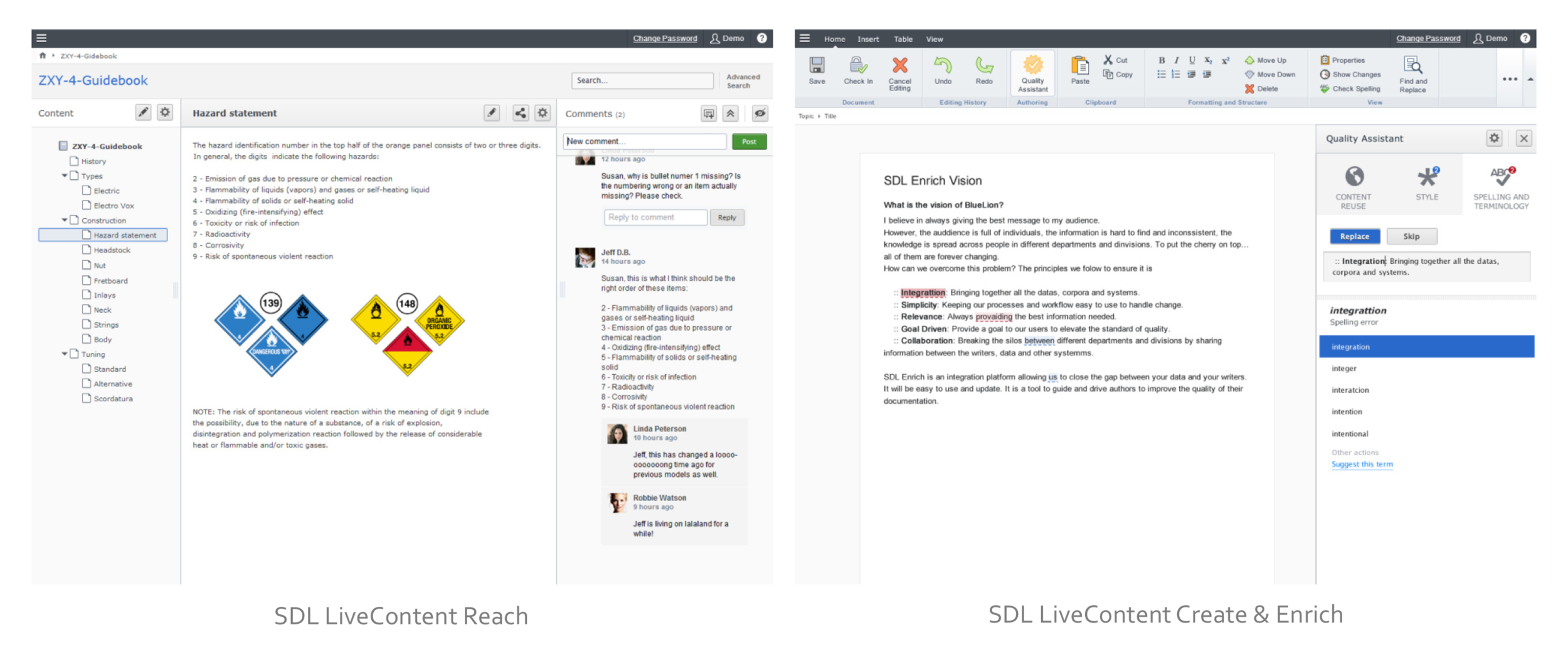This screenshot has width=1568, height=652.
Task: Toggle the numbered list button
Action: (1176, 75)
